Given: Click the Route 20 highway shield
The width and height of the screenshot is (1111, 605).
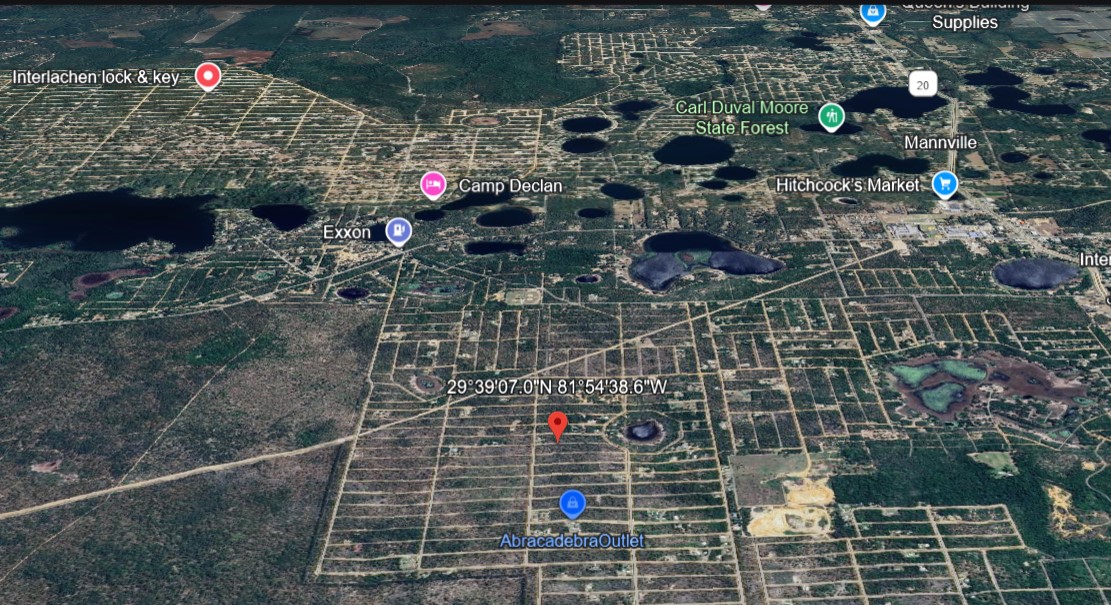Looking at the screenshot, I should [922, 86].
